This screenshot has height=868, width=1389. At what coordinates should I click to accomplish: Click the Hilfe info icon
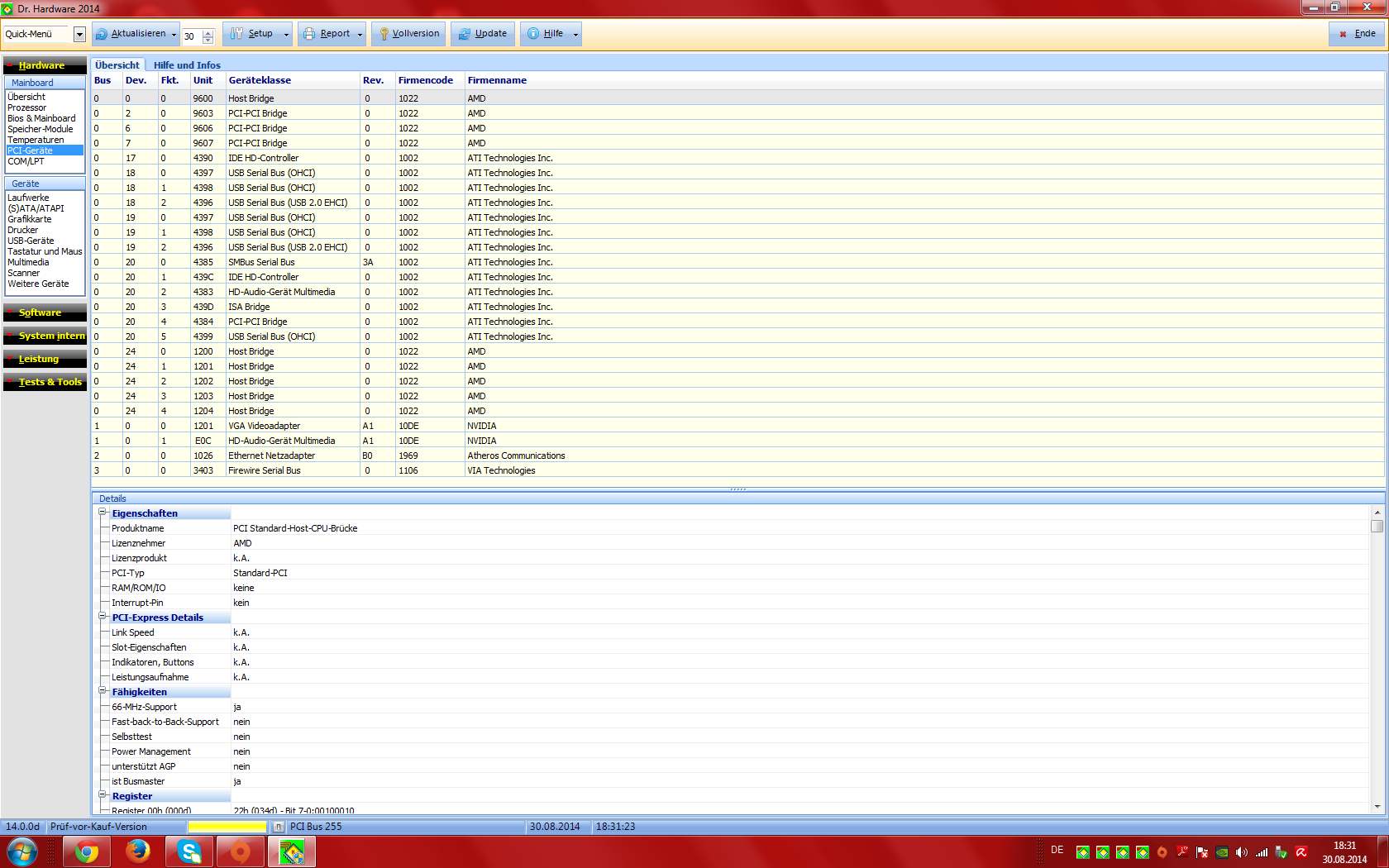533,34
